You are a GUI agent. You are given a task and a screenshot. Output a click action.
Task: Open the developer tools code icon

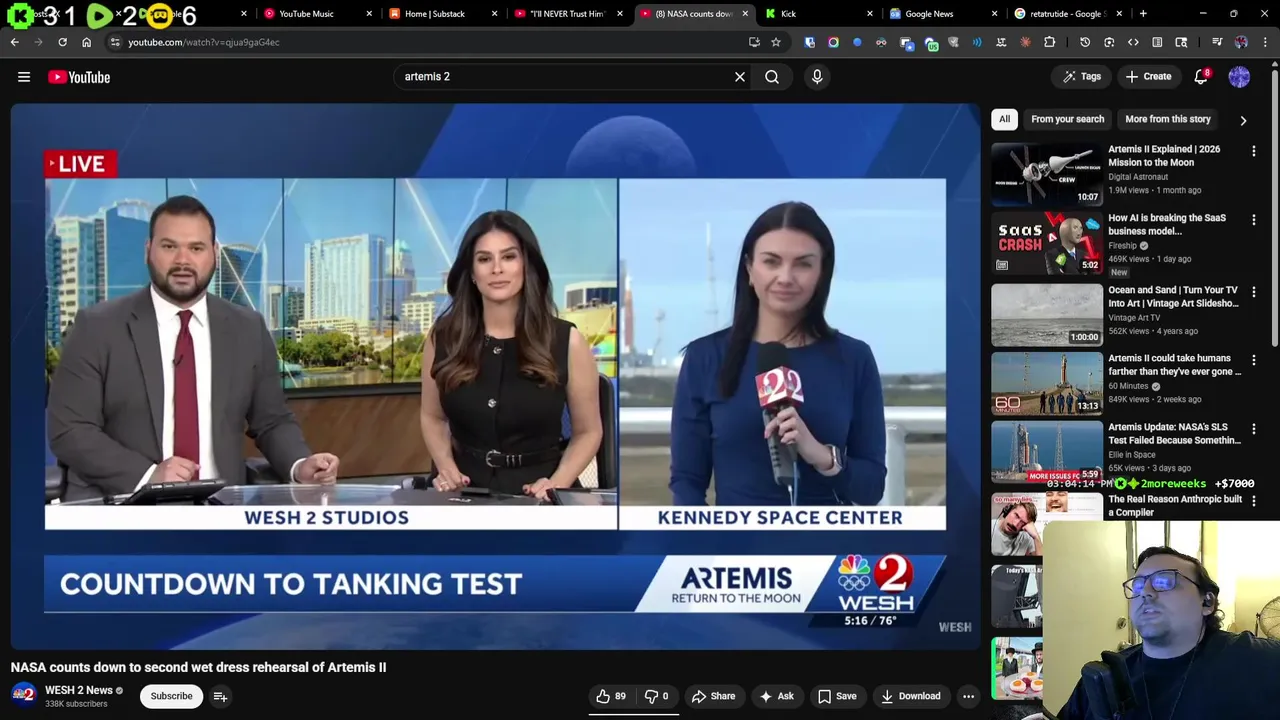click(1133, 42)
